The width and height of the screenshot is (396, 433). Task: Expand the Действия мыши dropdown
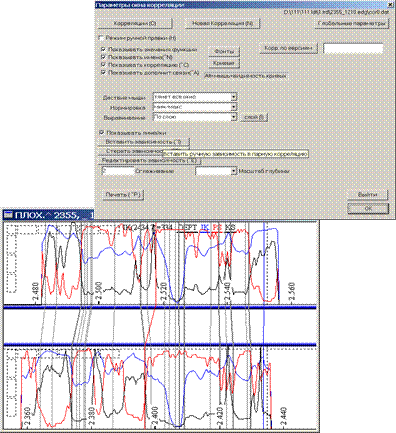click(x=234, y=97)
